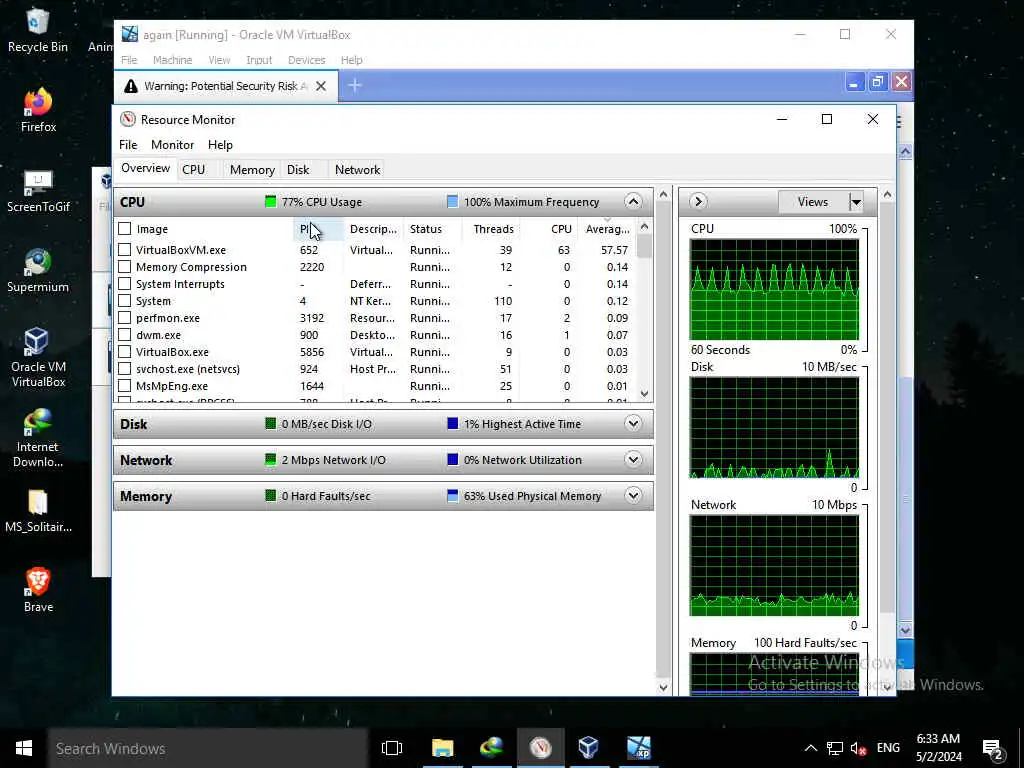Open the VirtualBox Machine menu
The height and width of the screenshot is (768, 1024).
pos(172,59)
